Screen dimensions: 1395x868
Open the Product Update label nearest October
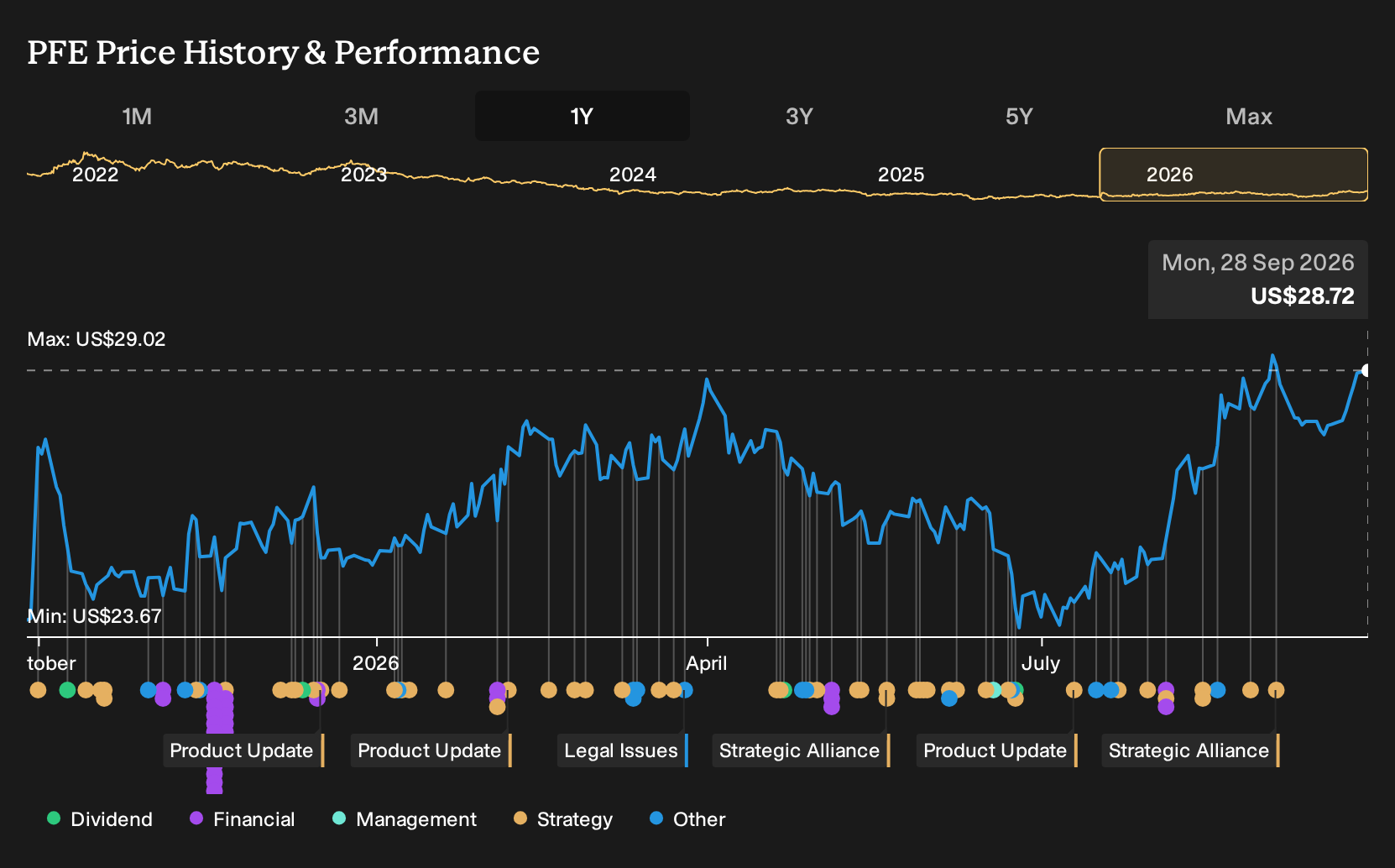pyautogui.click(x=243, y=750)
